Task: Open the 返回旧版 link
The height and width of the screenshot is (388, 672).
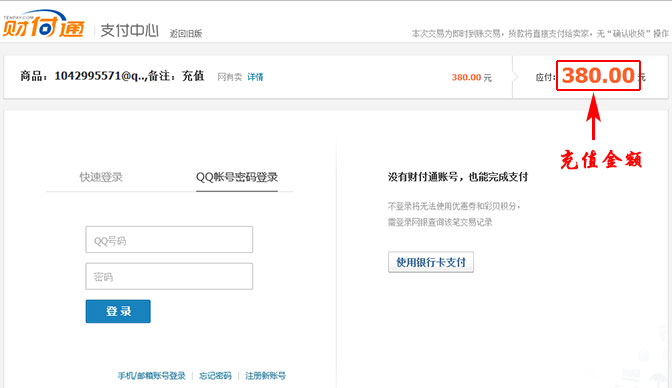Action: (x=186, y=33)
